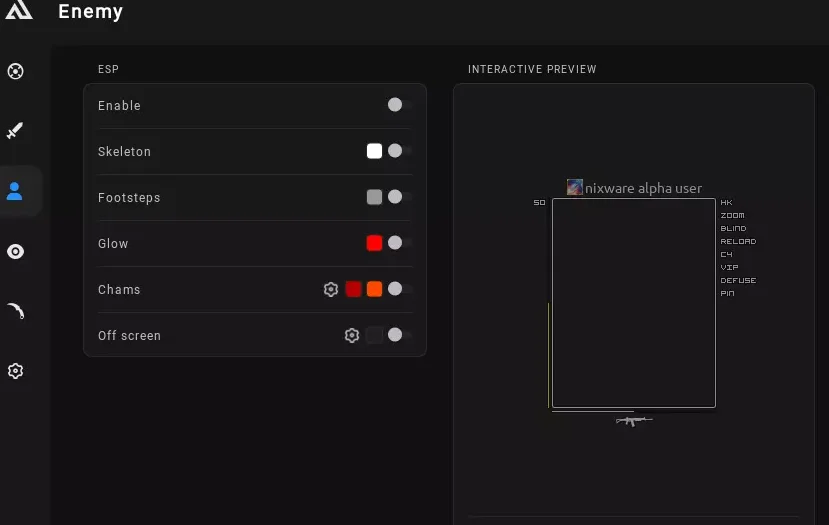Select the sword icon in the sidebar

click(15, 131)
